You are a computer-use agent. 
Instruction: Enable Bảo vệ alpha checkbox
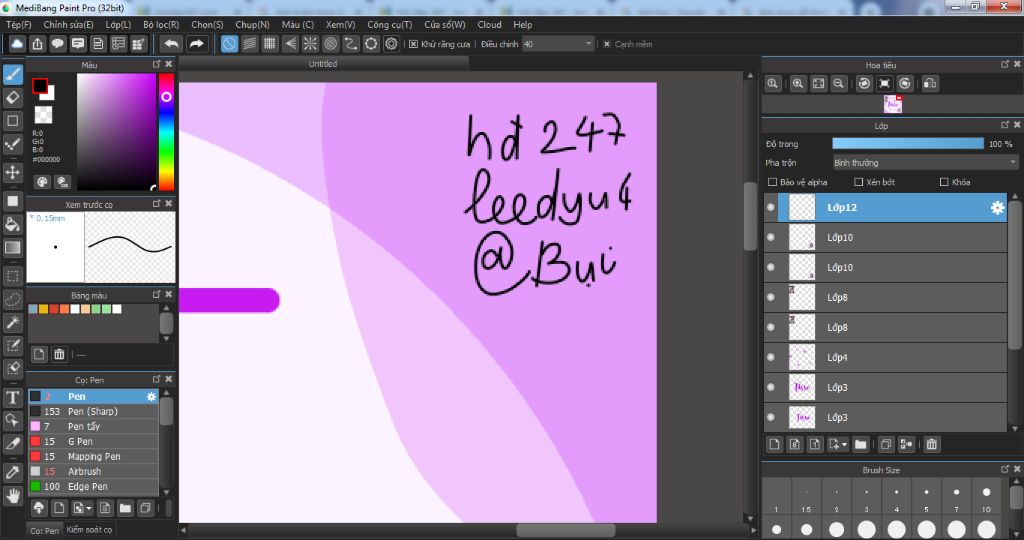pyautogui.click(x=773, y=182)
